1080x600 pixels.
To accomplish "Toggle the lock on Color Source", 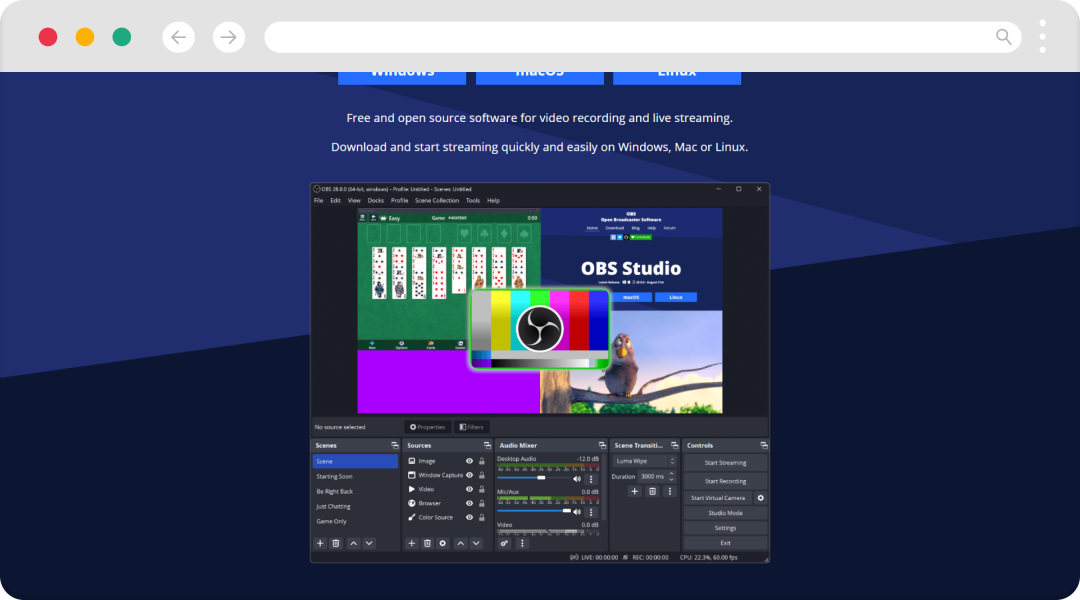I will click(482, 517).
